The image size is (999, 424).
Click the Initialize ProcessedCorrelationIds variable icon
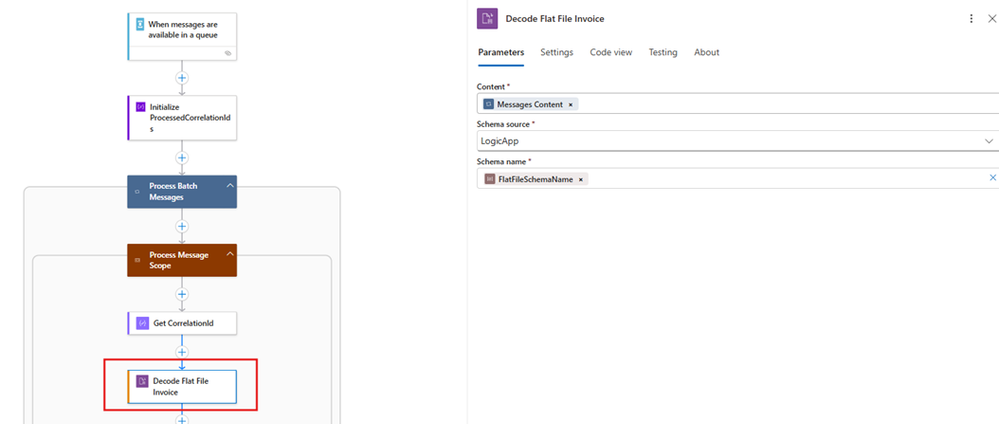click(140, 107)
